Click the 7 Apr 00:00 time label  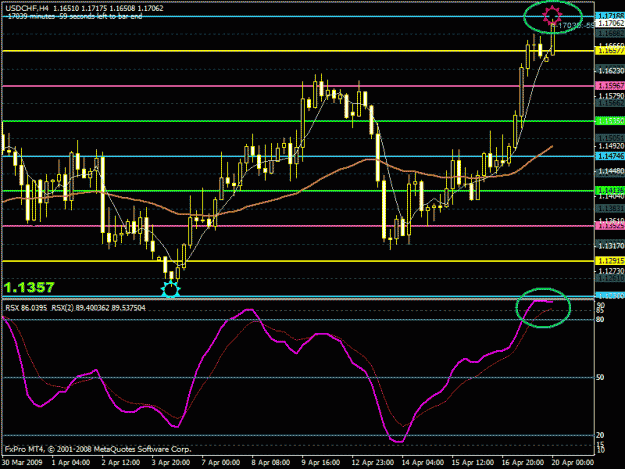coord(221,463)
